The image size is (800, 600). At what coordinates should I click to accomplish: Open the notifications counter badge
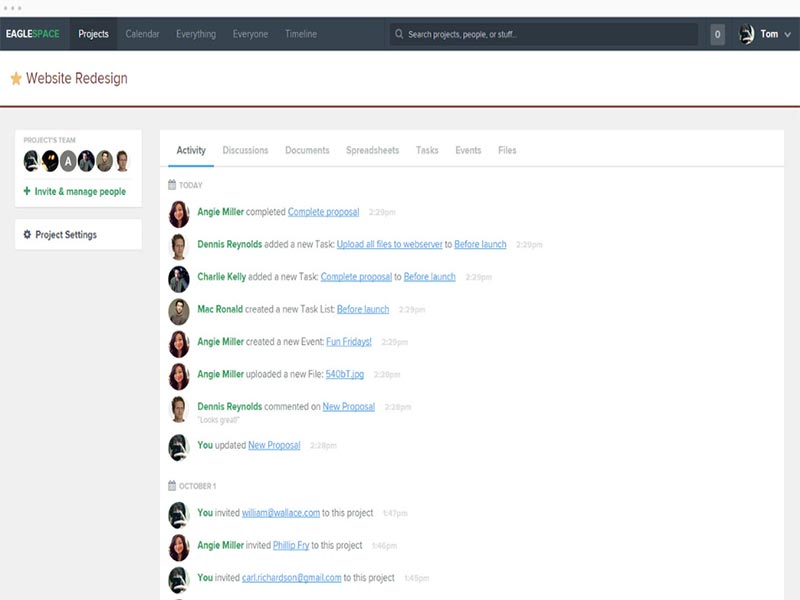point(717,34)
